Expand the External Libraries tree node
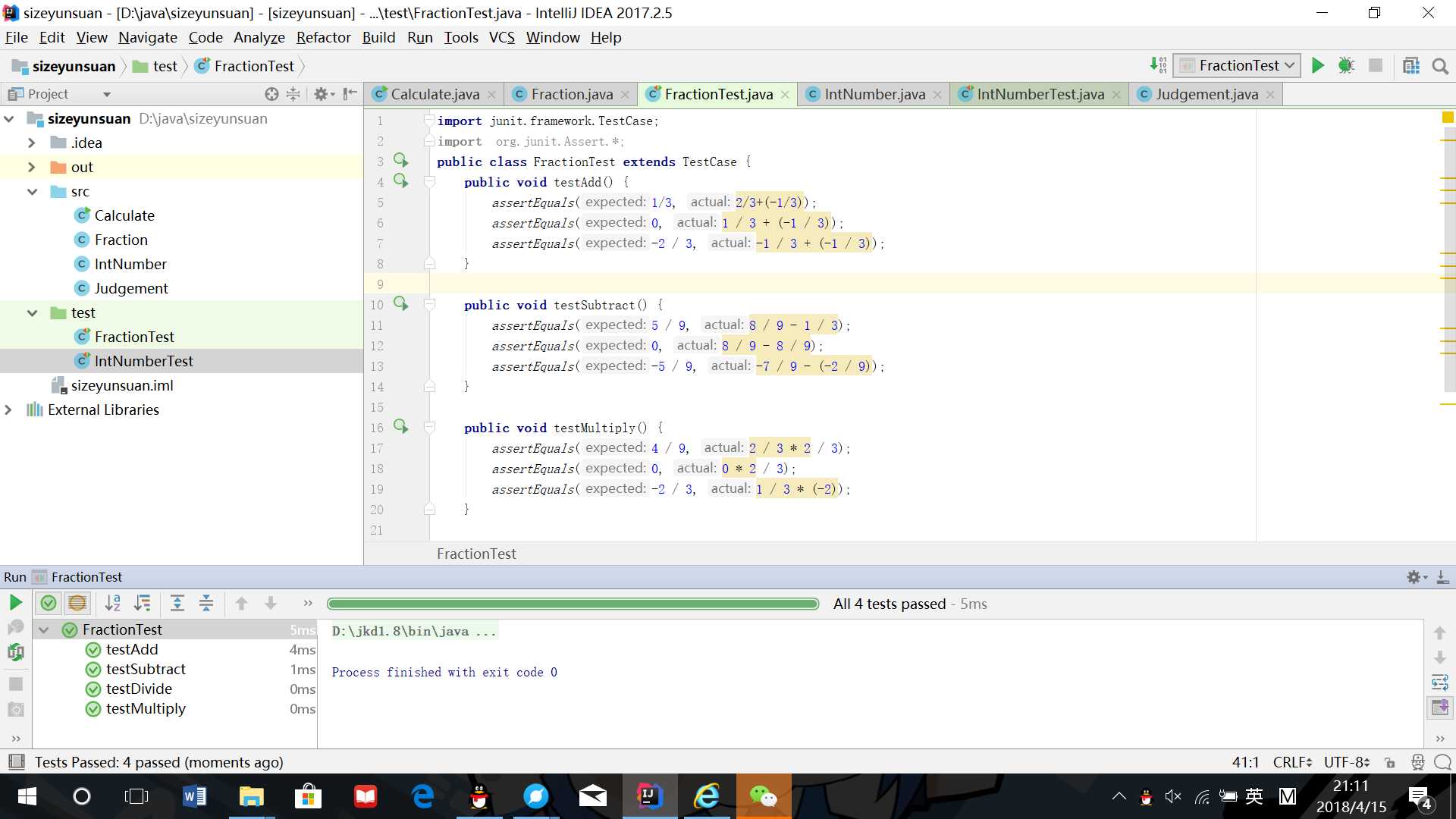Image resolution: width=1456 pixels, height=819 pixels. pos(10,409)
